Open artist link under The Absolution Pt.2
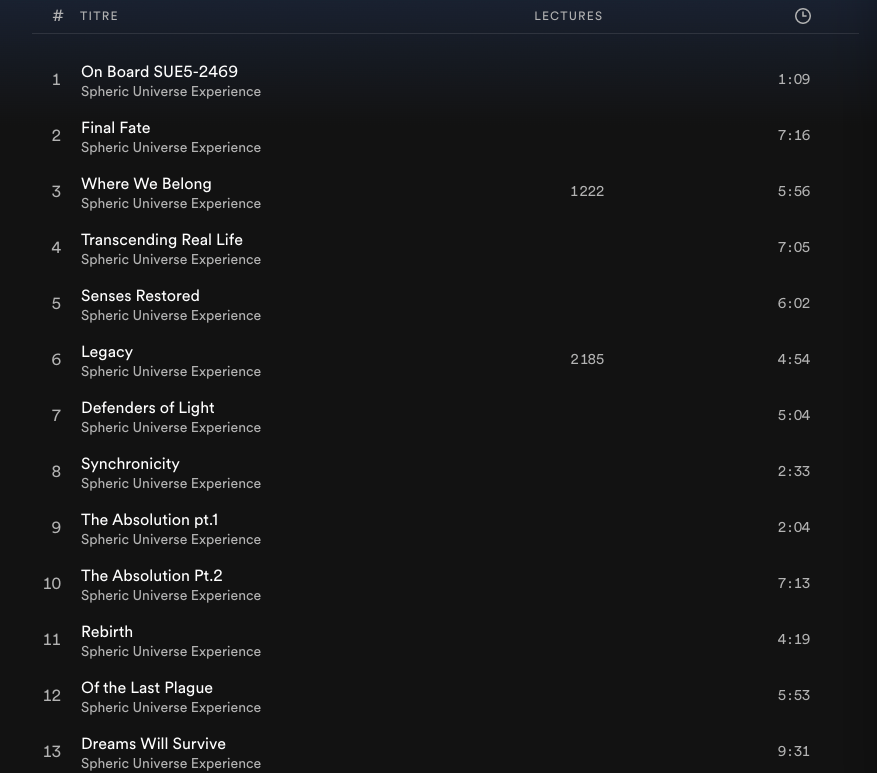Screen dimensions: 877x773 point(171,595)
